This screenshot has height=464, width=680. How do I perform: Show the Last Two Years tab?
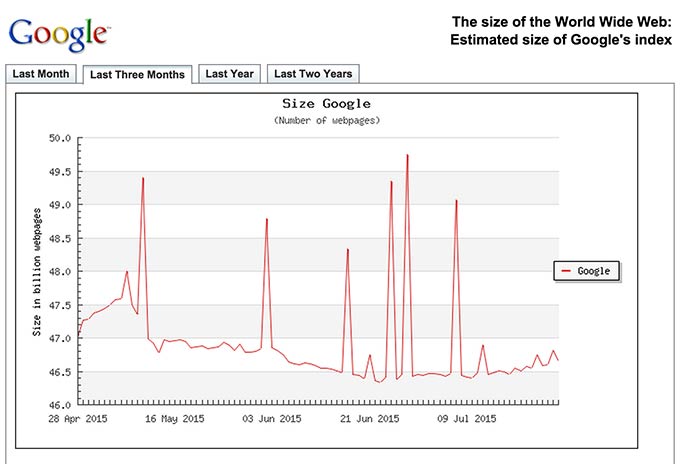[313, 74]
